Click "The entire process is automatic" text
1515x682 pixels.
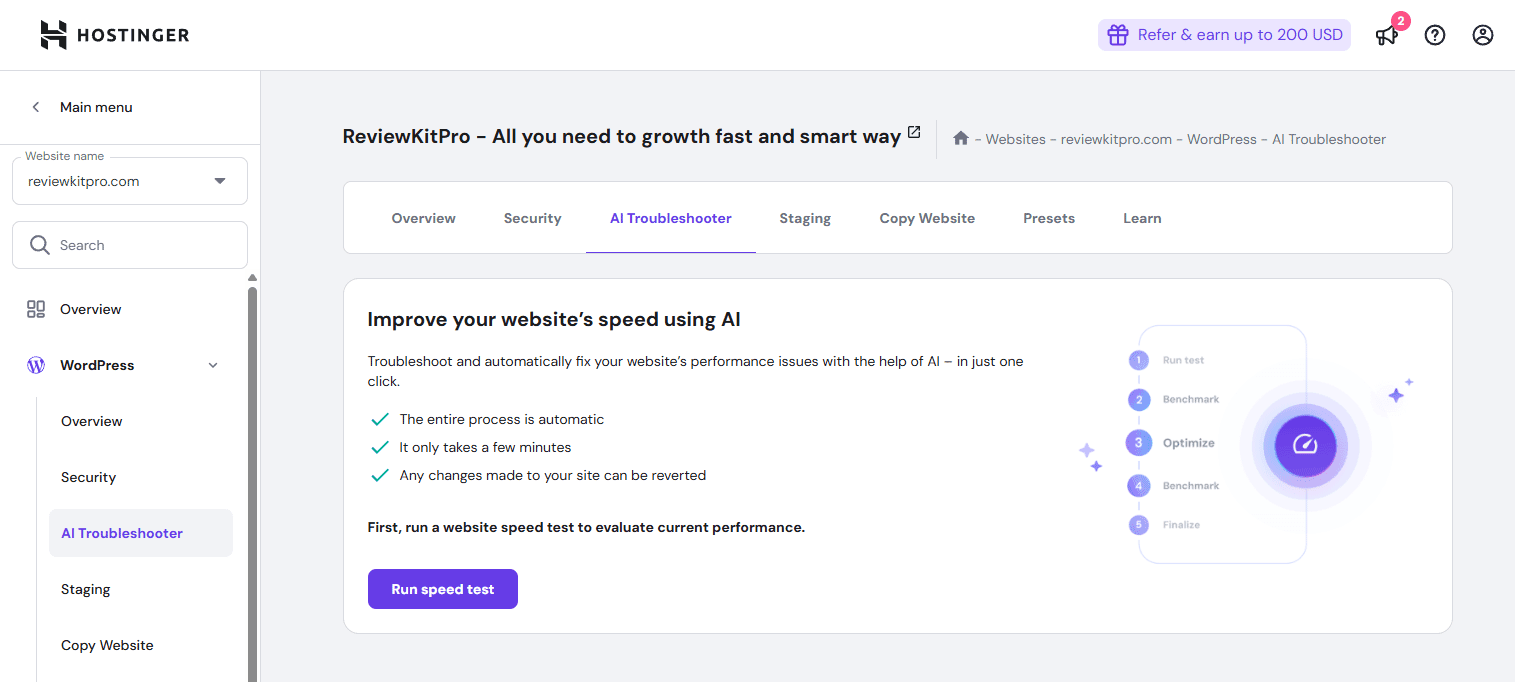(502, 419)
